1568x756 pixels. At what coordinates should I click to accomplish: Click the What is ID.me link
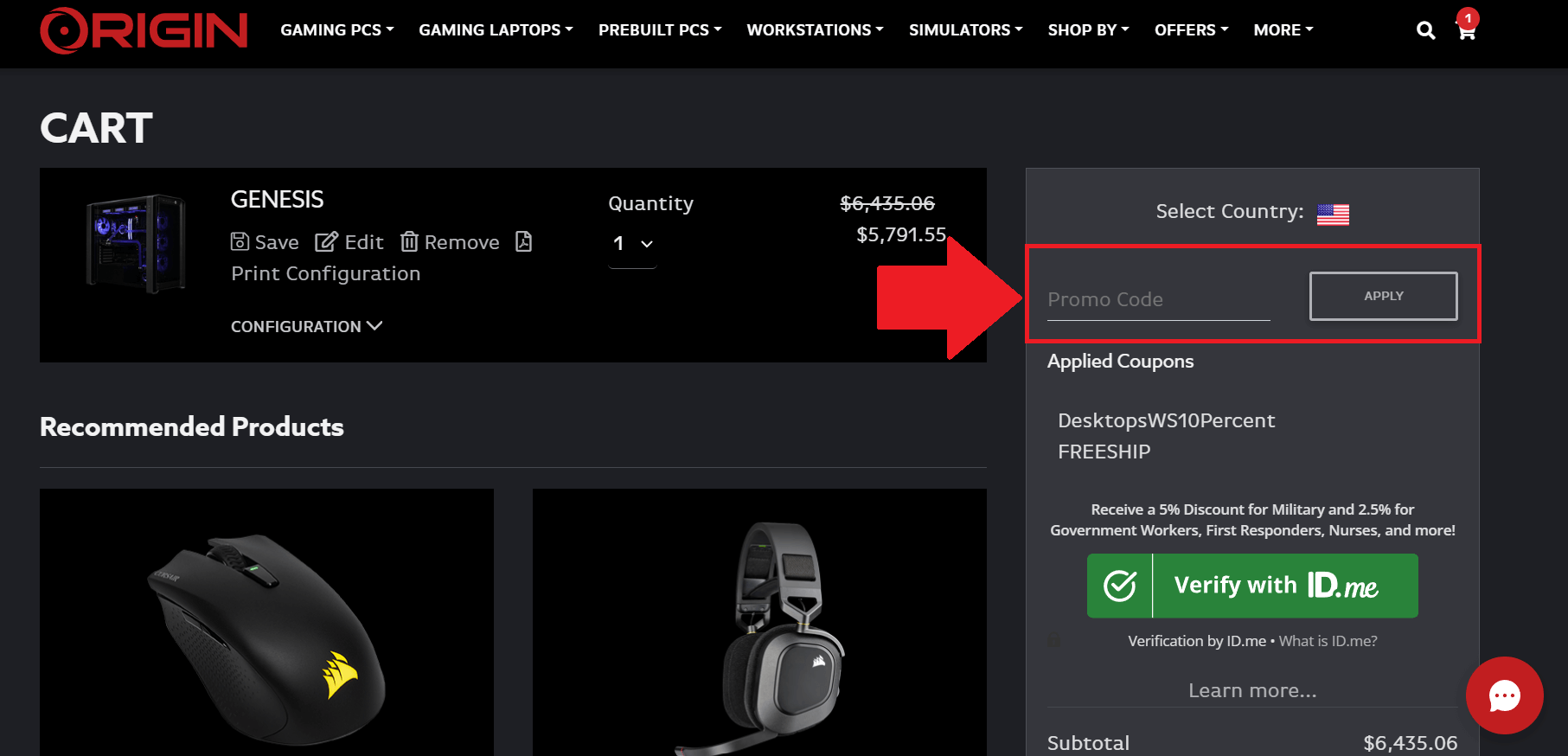tap(1328, 641)
